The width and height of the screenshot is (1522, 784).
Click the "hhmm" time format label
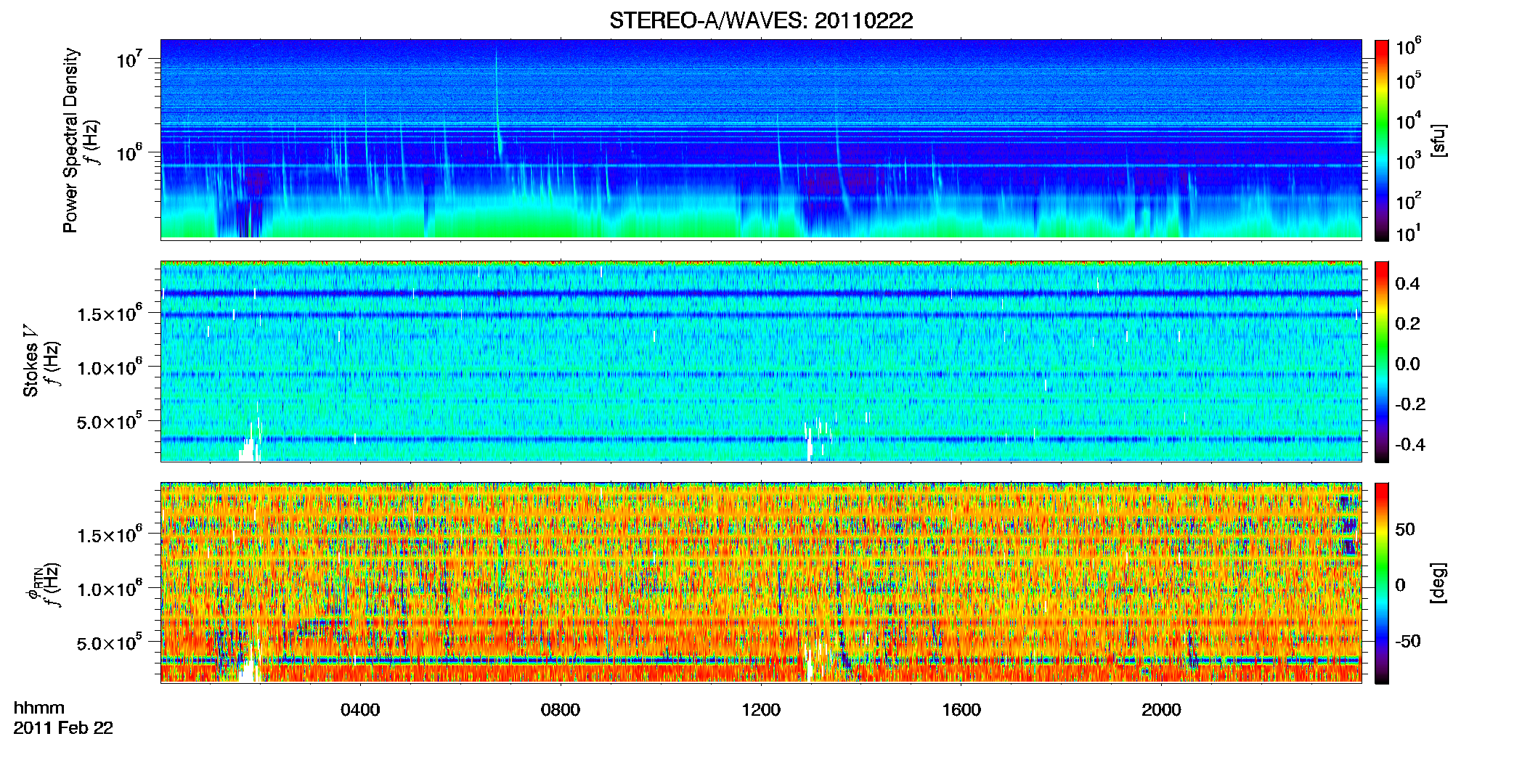[x=39, y=709]
